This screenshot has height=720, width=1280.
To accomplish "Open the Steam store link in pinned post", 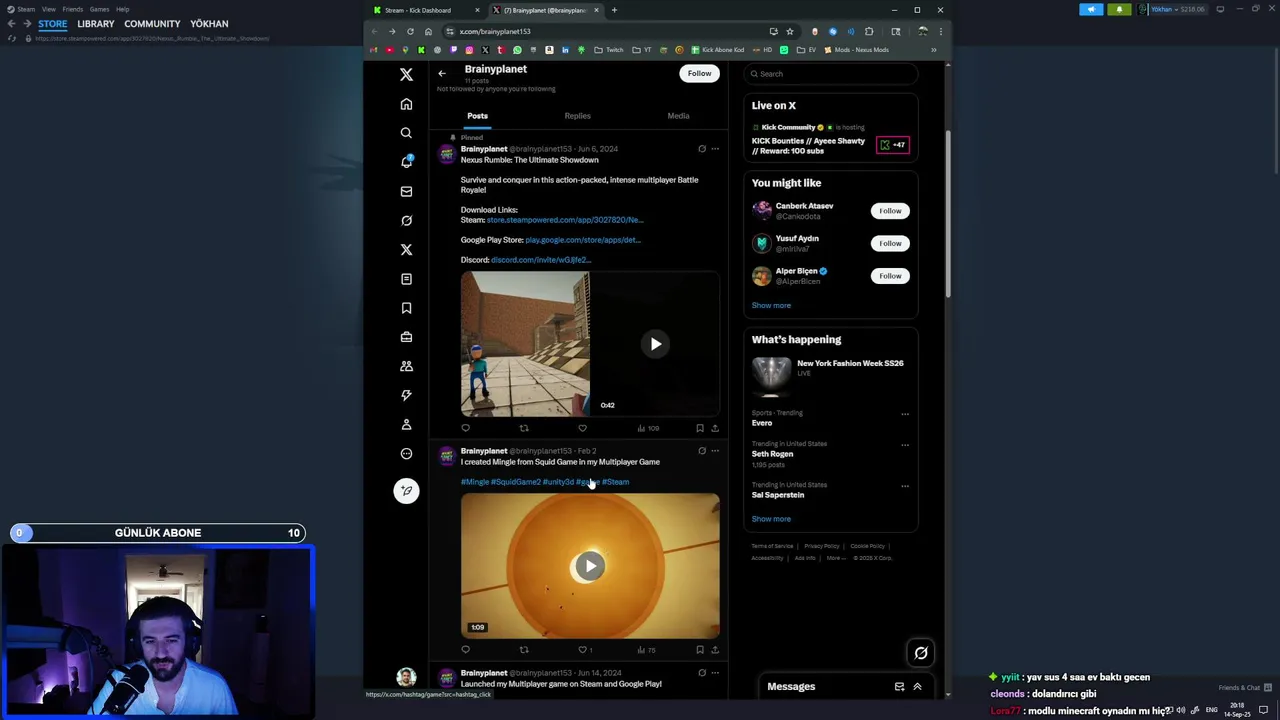I will (565, 220).
